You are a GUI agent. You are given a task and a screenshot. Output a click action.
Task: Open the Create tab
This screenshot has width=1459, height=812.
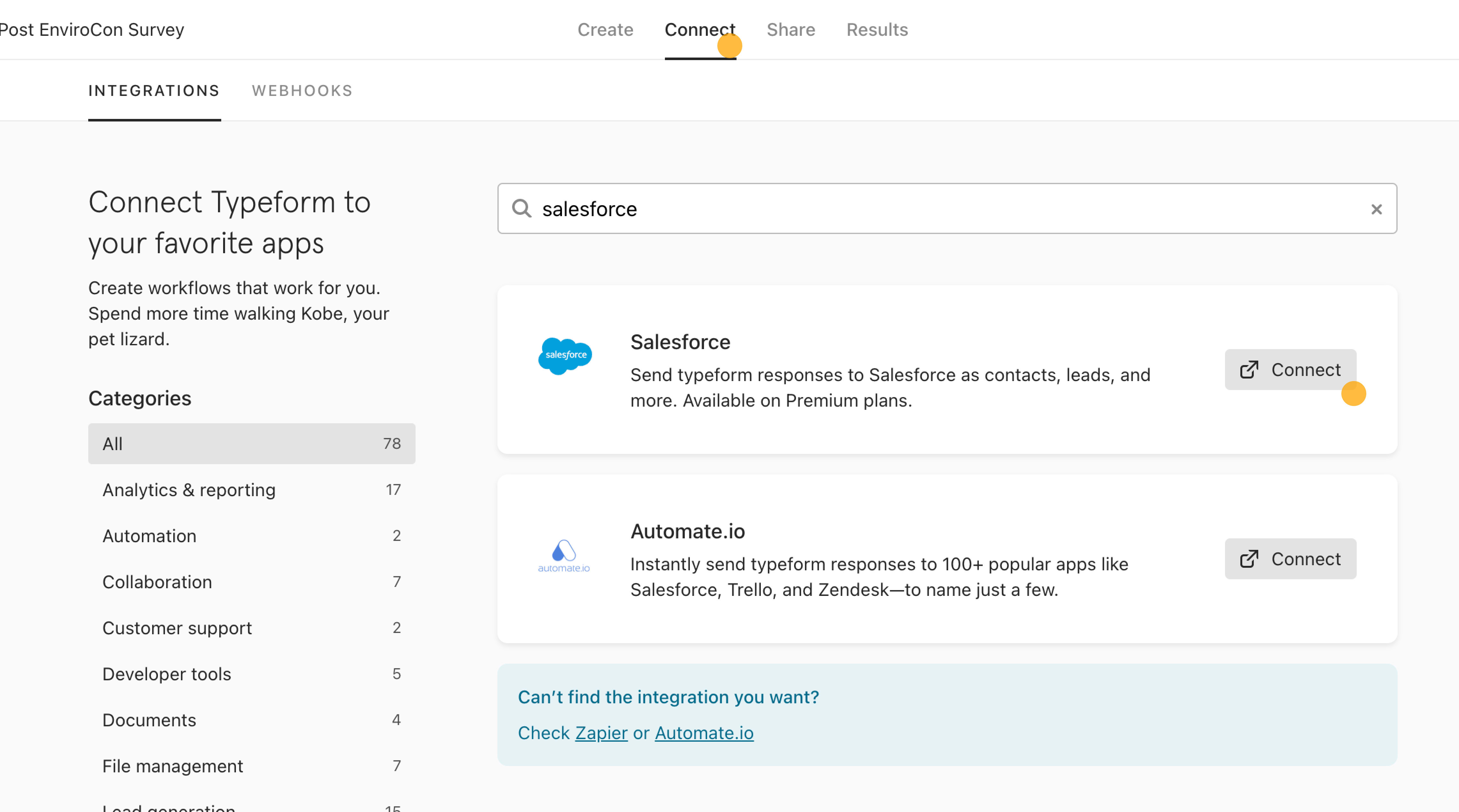tap(605, 29)
